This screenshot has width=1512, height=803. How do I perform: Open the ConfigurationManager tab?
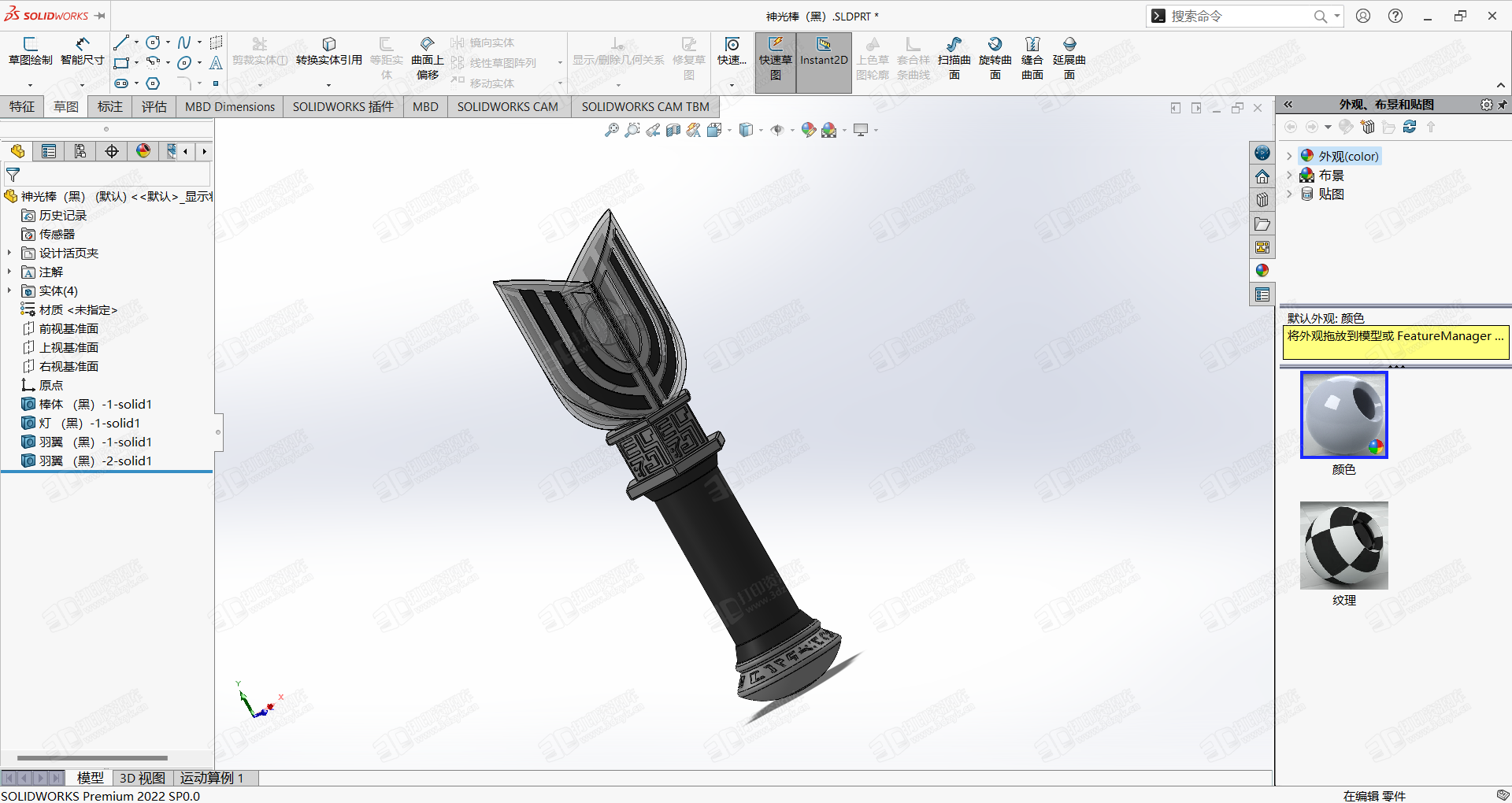click(x=80, y=151)
